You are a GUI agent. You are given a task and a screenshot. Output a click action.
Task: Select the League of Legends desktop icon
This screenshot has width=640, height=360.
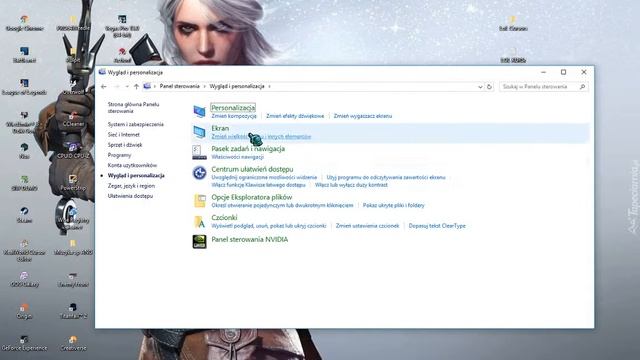click(24, 87)
